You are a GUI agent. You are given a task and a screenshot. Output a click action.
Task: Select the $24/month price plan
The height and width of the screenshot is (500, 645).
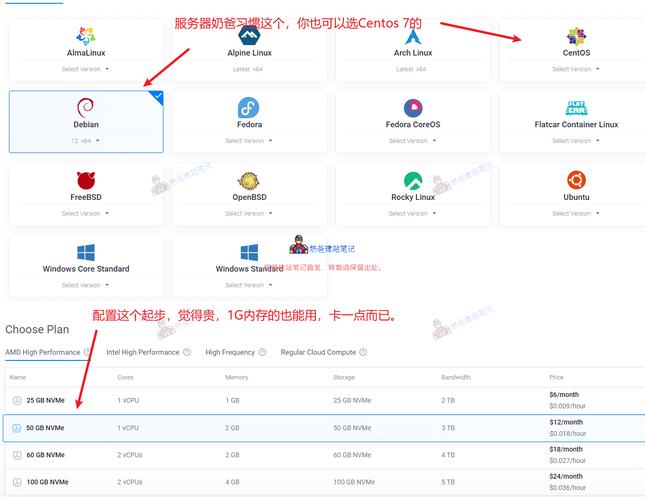(566, 477)
